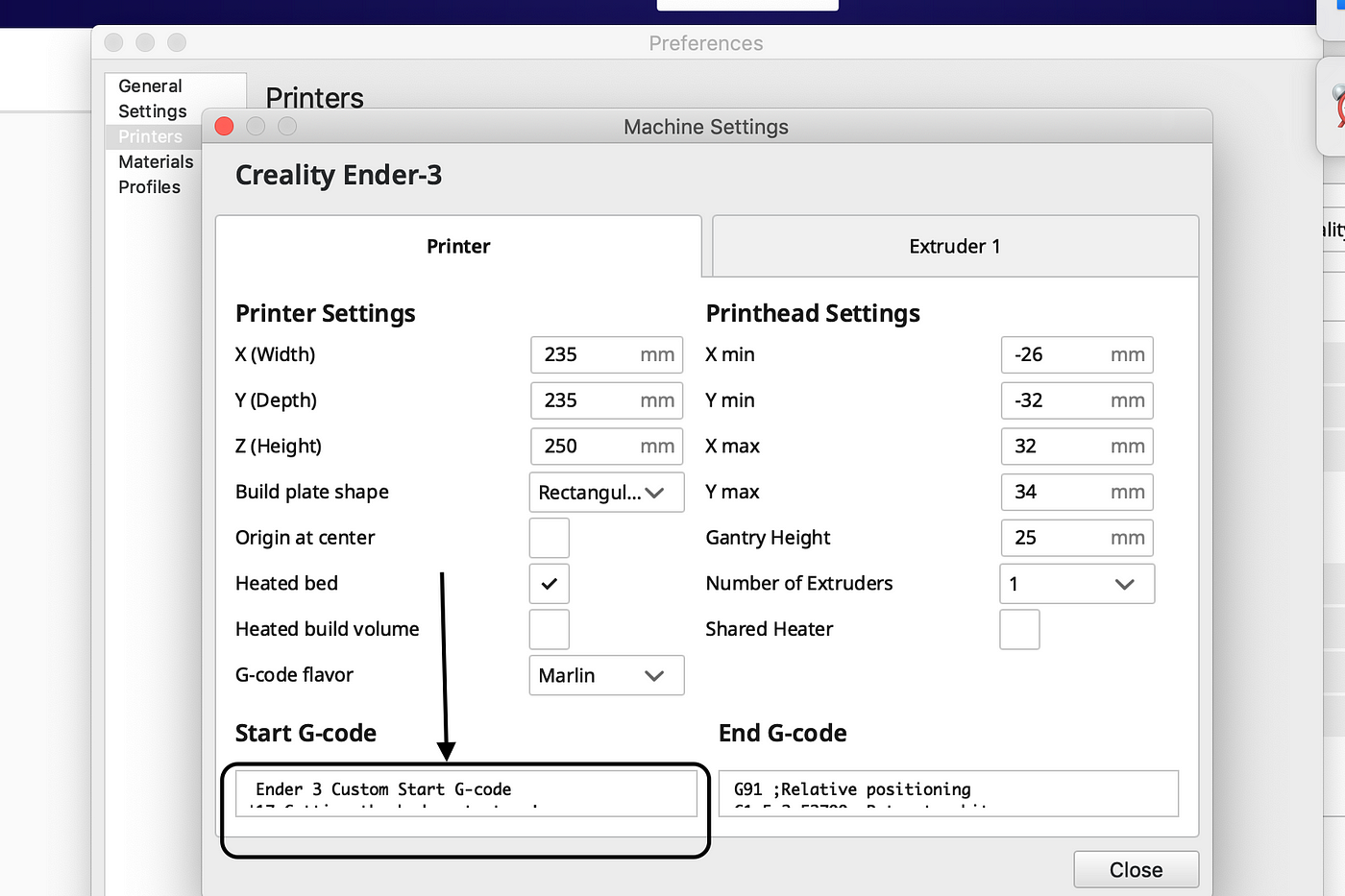
Task: Enable the Shared Heater checkbox
Action: coord(1019,629)
